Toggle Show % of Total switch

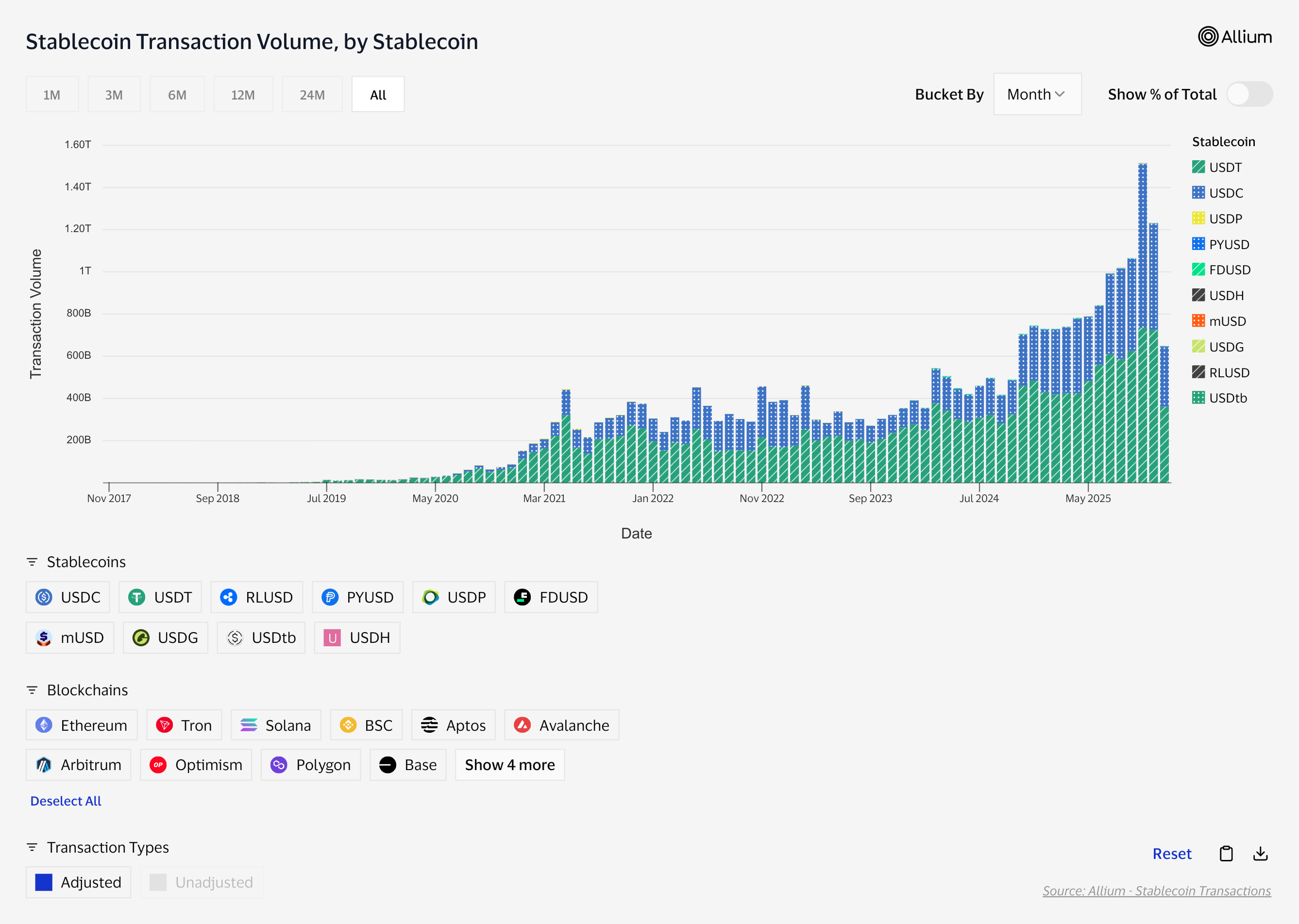(1249, 95)
